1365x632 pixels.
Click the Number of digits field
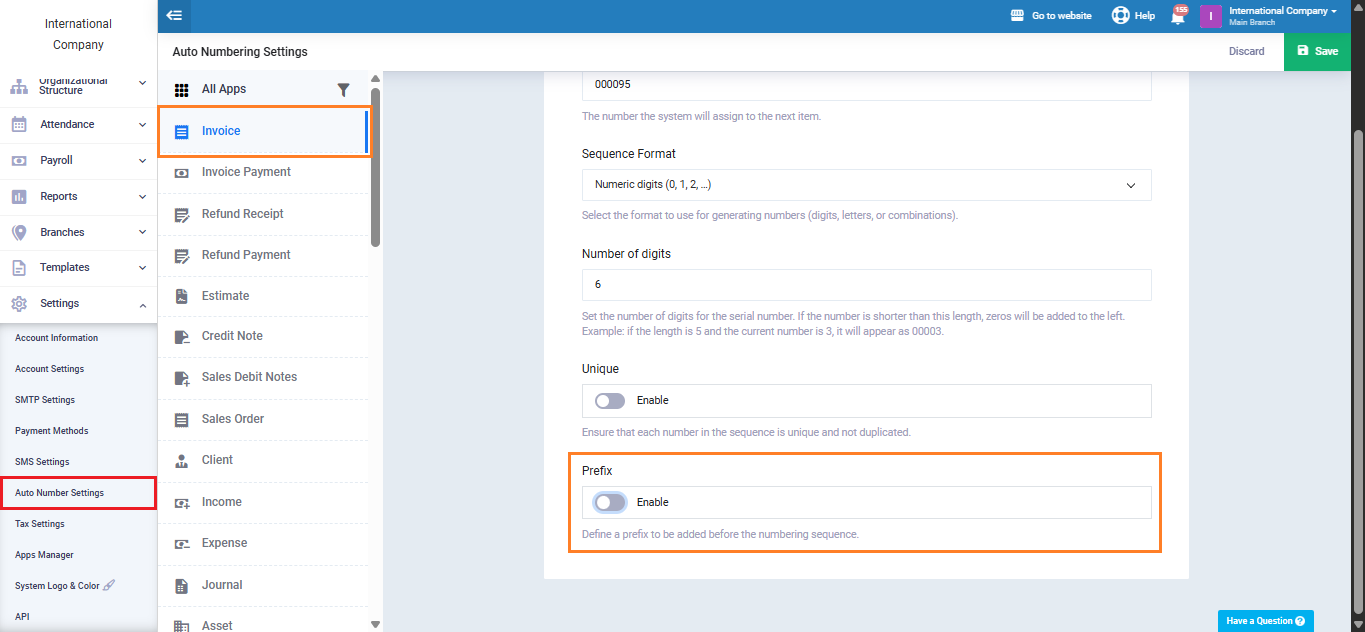point(866,285)
